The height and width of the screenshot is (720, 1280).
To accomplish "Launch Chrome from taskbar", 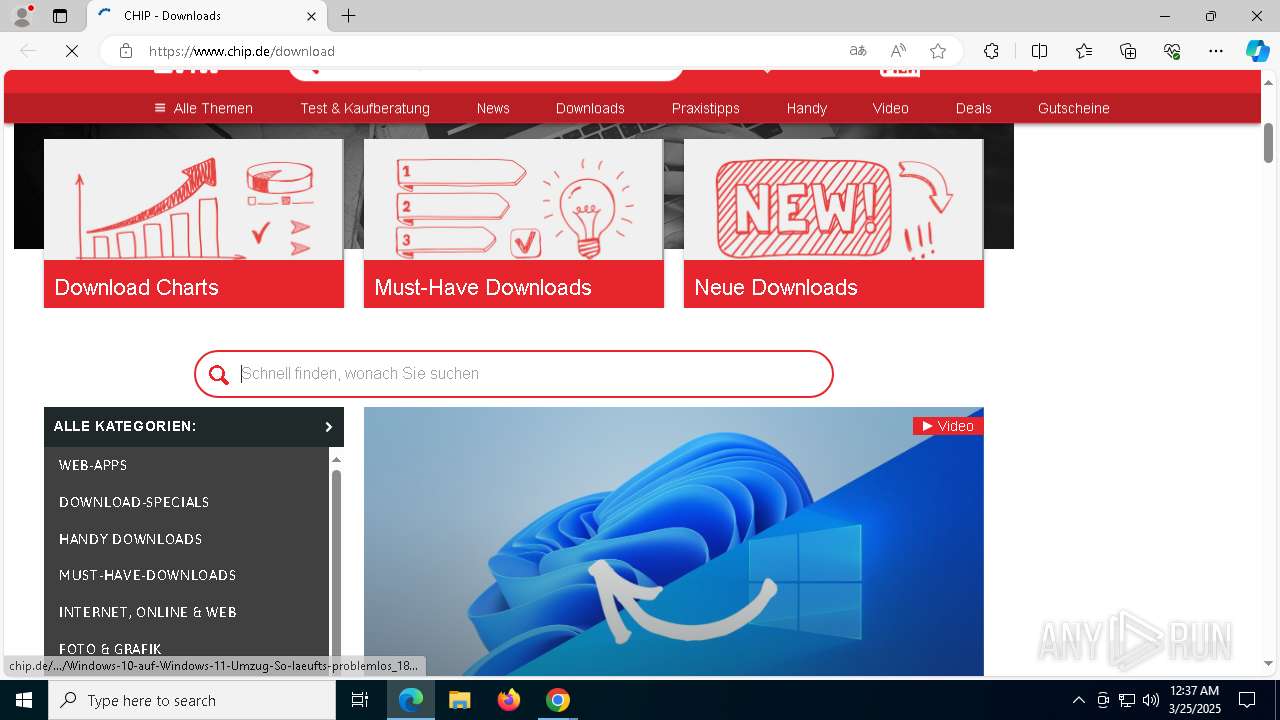I will 558,700.
